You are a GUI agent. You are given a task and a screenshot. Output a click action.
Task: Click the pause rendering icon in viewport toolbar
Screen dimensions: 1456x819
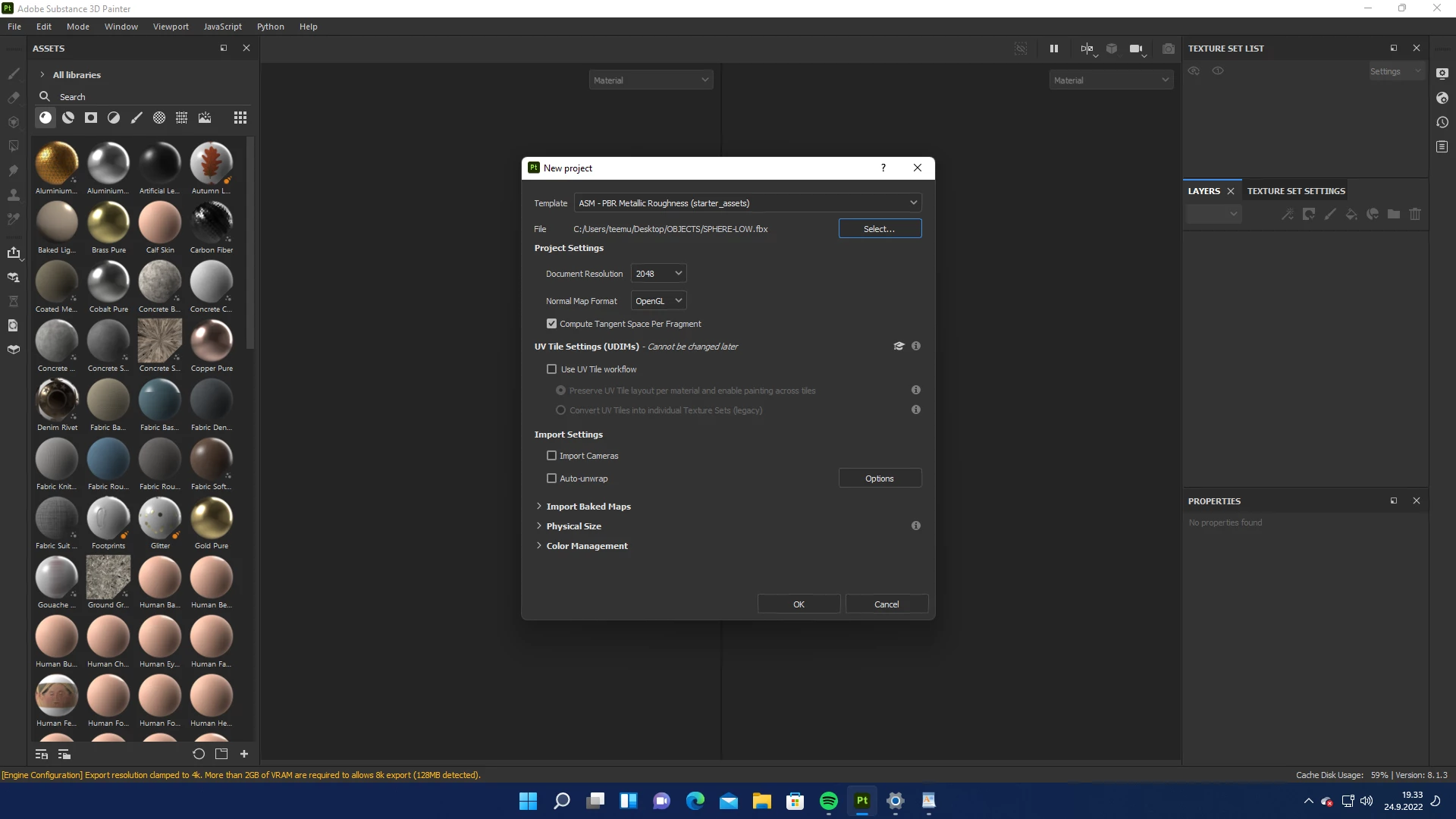click(1053, 49)
